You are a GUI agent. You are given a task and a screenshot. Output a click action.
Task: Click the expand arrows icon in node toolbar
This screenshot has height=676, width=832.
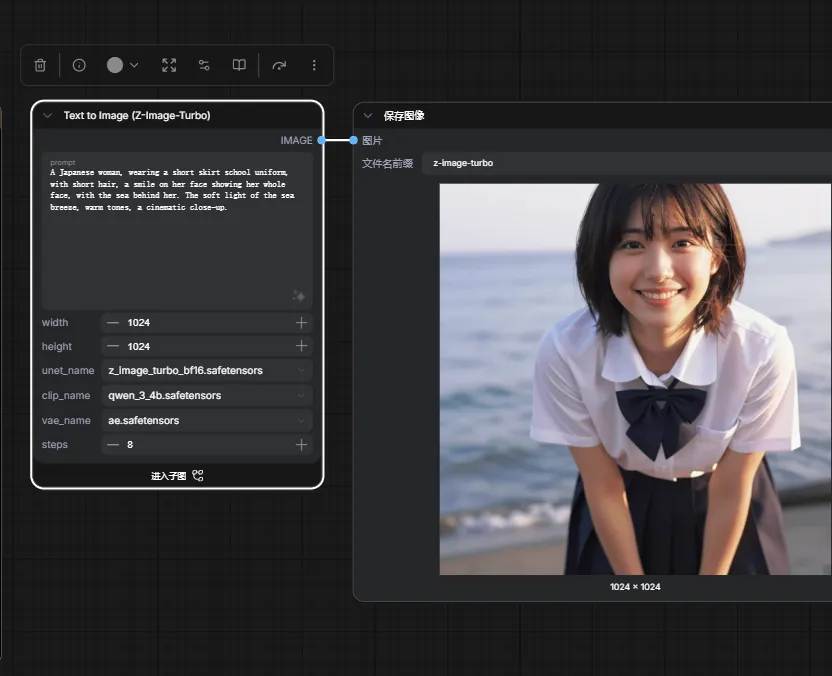pos(169,65)
